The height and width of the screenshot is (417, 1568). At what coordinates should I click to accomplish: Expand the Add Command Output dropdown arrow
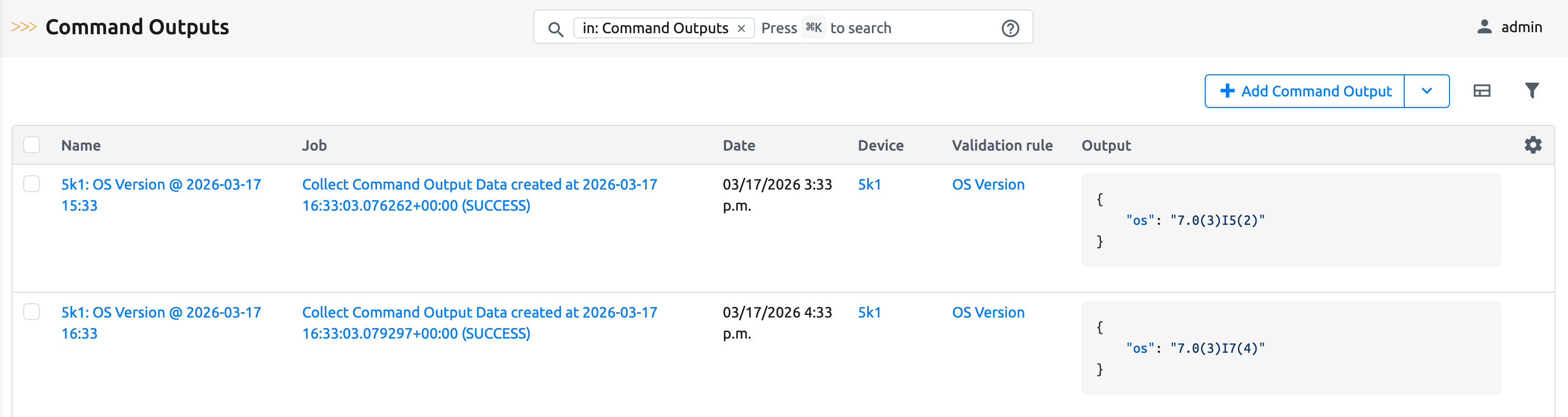(x=1427, y=91)
